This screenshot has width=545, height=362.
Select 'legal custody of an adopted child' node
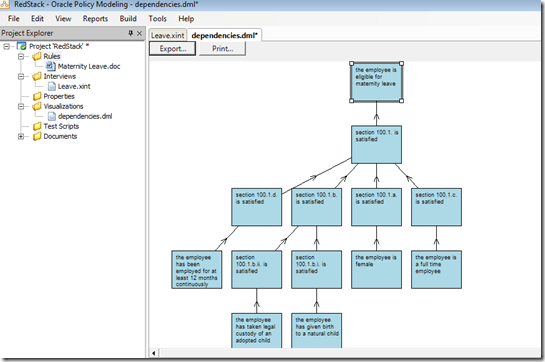point(257,330)
